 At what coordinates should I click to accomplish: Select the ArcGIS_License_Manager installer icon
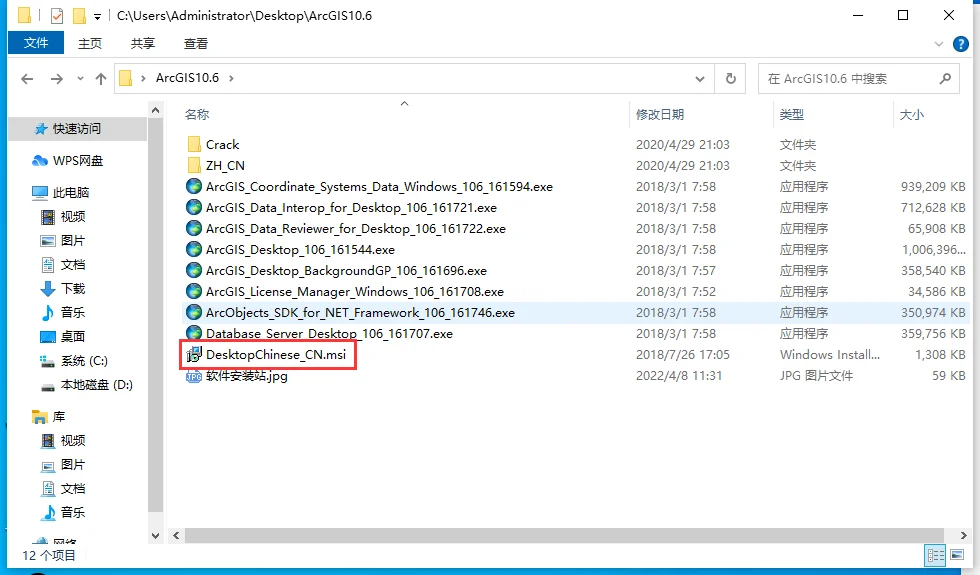click(194, 291)
